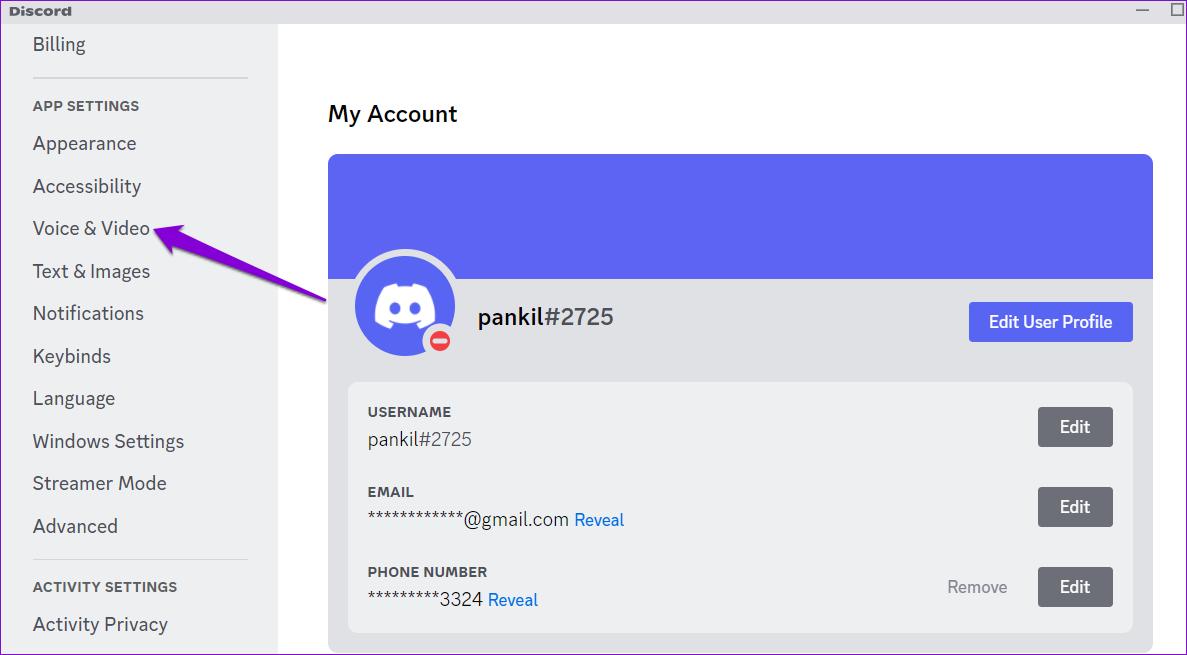Open Voice & Video settings

(x=91, y=228)
